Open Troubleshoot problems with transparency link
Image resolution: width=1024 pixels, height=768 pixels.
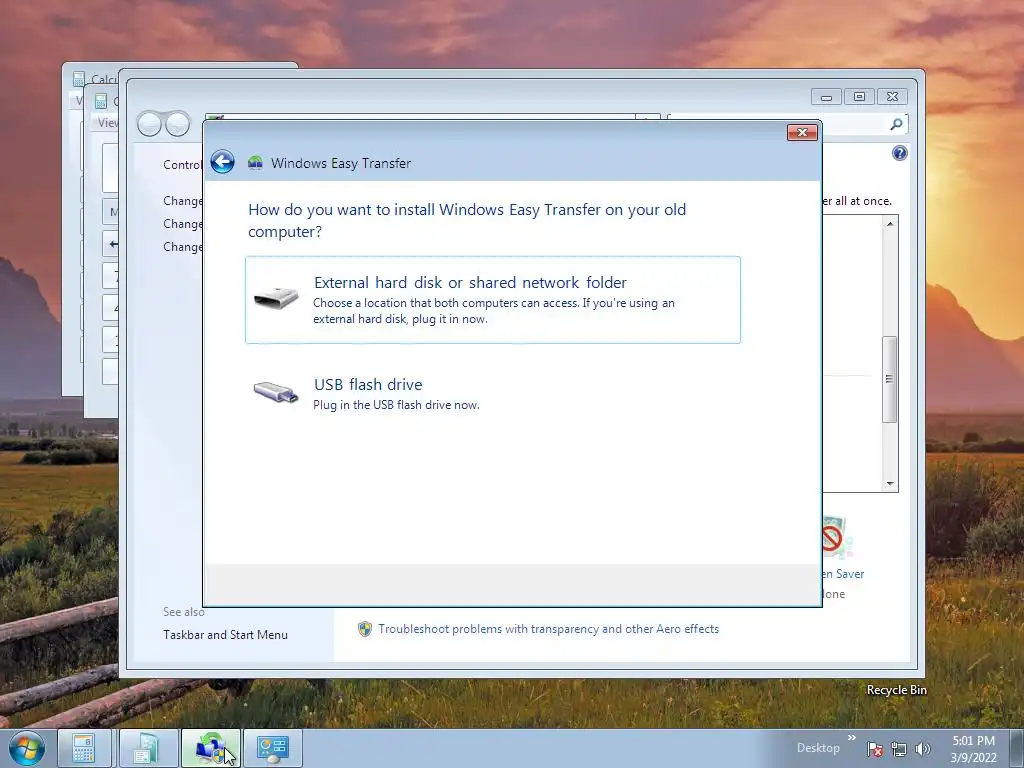click(549, 629)
